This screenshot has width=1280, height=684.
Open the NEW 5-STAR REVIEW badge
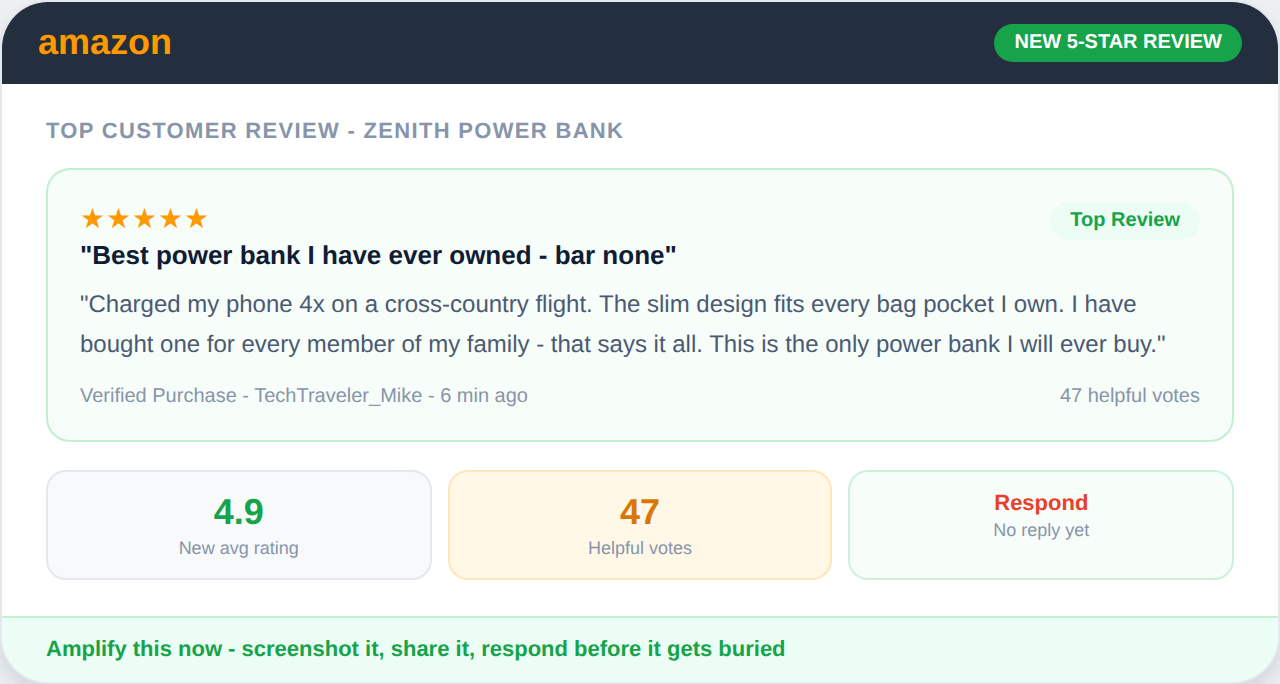pos(1117,42)
